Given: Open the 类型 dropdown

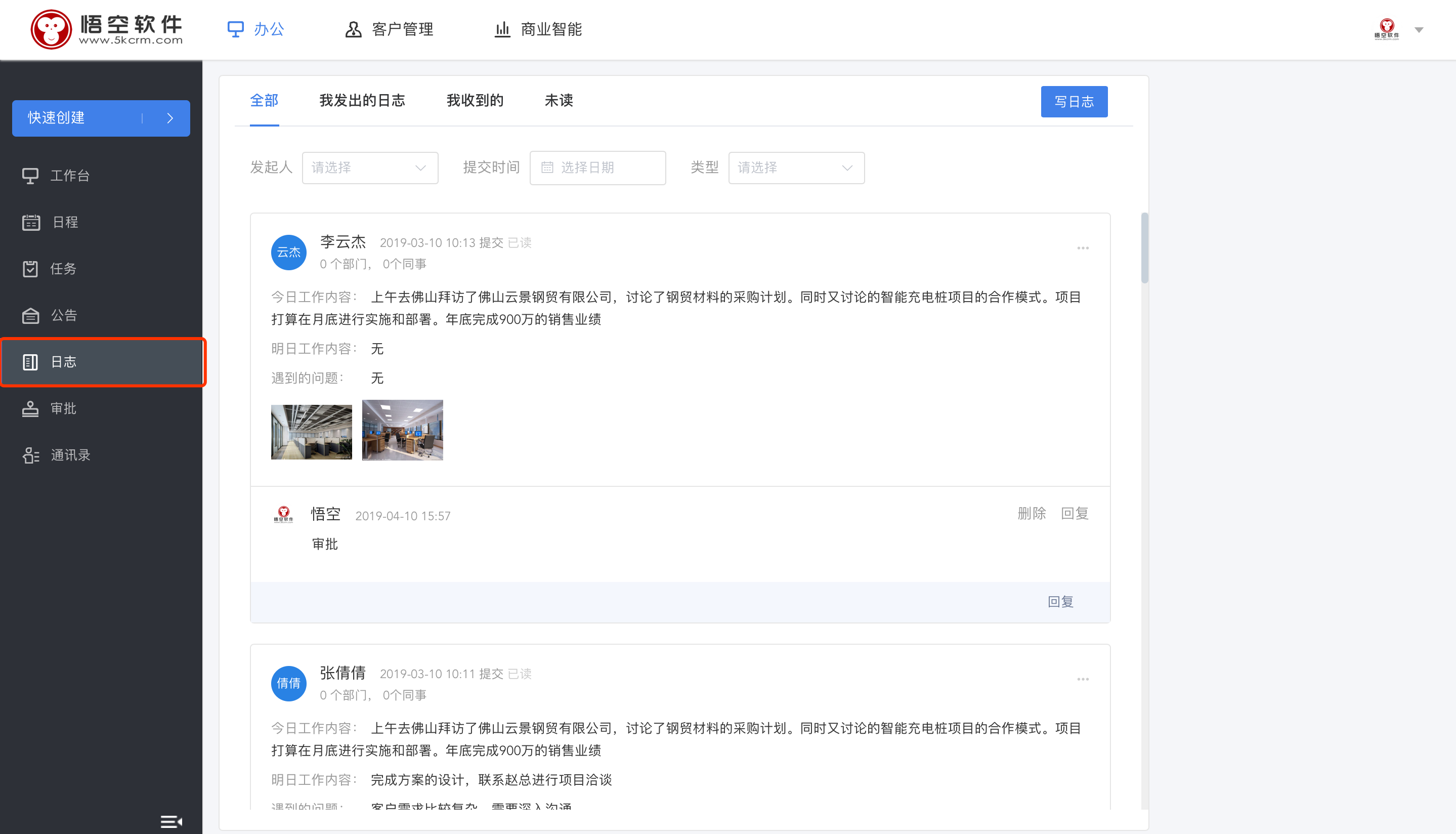Looking at the screenshot, I should point(796,168).
